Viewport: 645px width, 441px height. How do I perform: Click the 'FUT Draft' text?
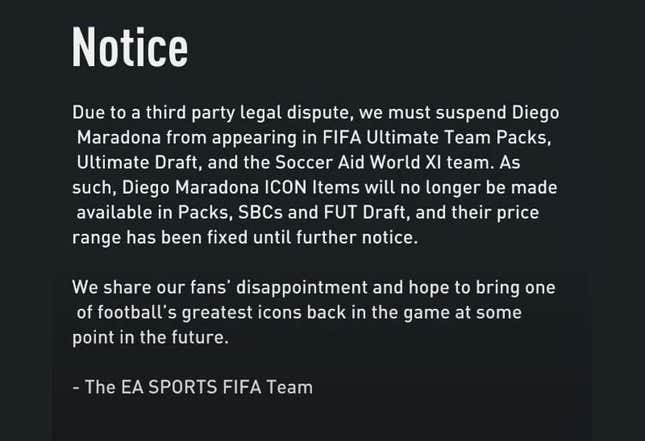click(367, 213)
